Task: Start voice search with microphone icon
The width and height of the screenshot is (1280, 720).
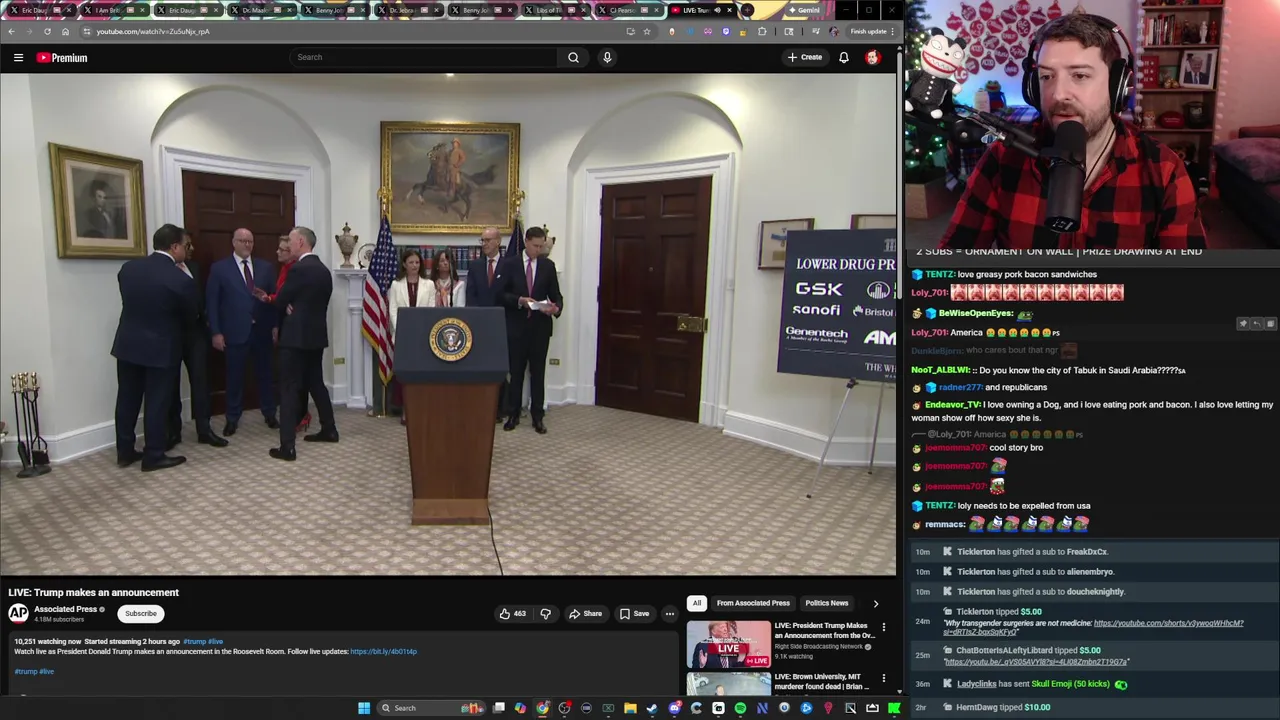Action: coord(606,57)
